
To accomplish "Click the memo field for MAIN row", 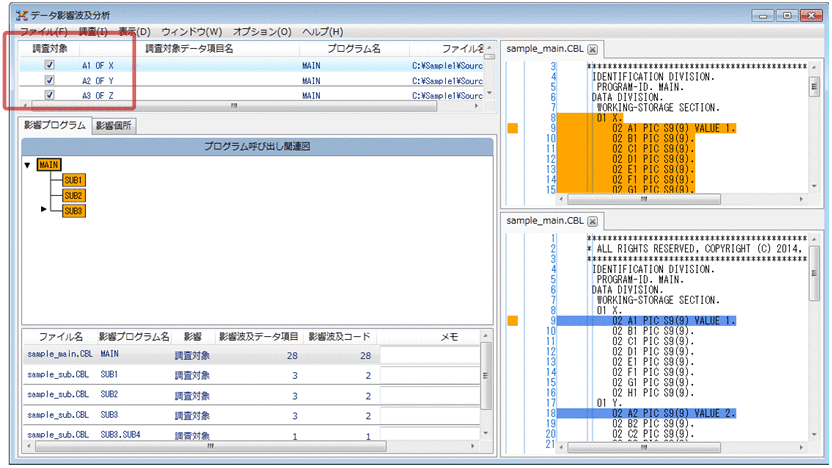I will (430, 355).
